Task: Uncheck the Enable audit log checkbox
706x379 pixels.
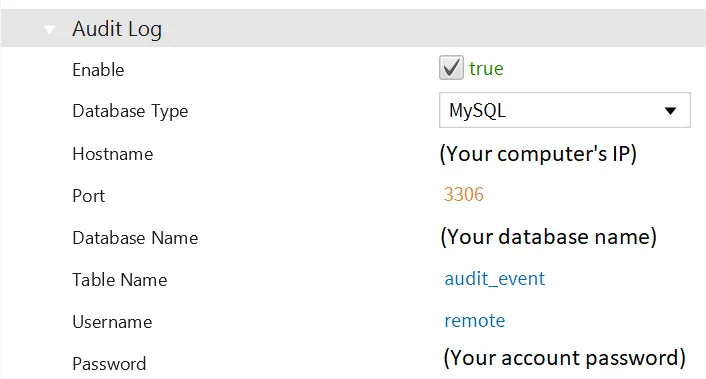Action: (451, 68)
